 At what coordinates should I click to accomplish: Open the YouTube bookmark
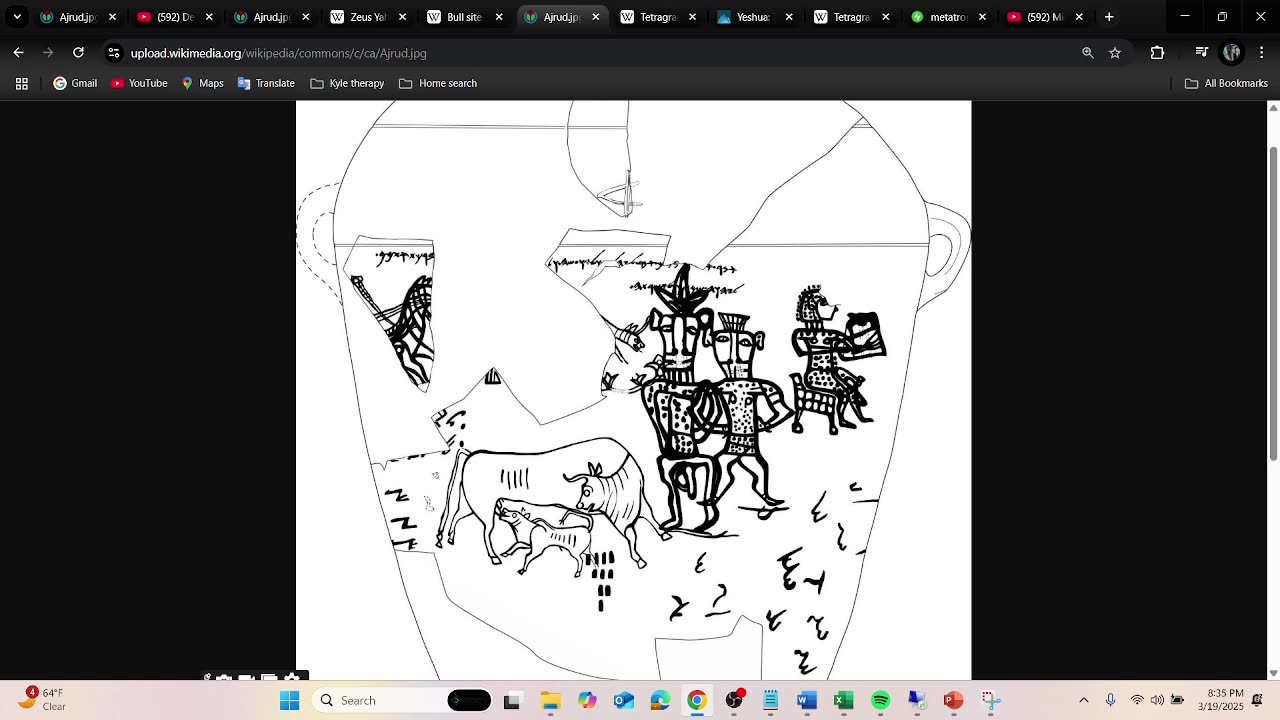(x=139, y=84)
